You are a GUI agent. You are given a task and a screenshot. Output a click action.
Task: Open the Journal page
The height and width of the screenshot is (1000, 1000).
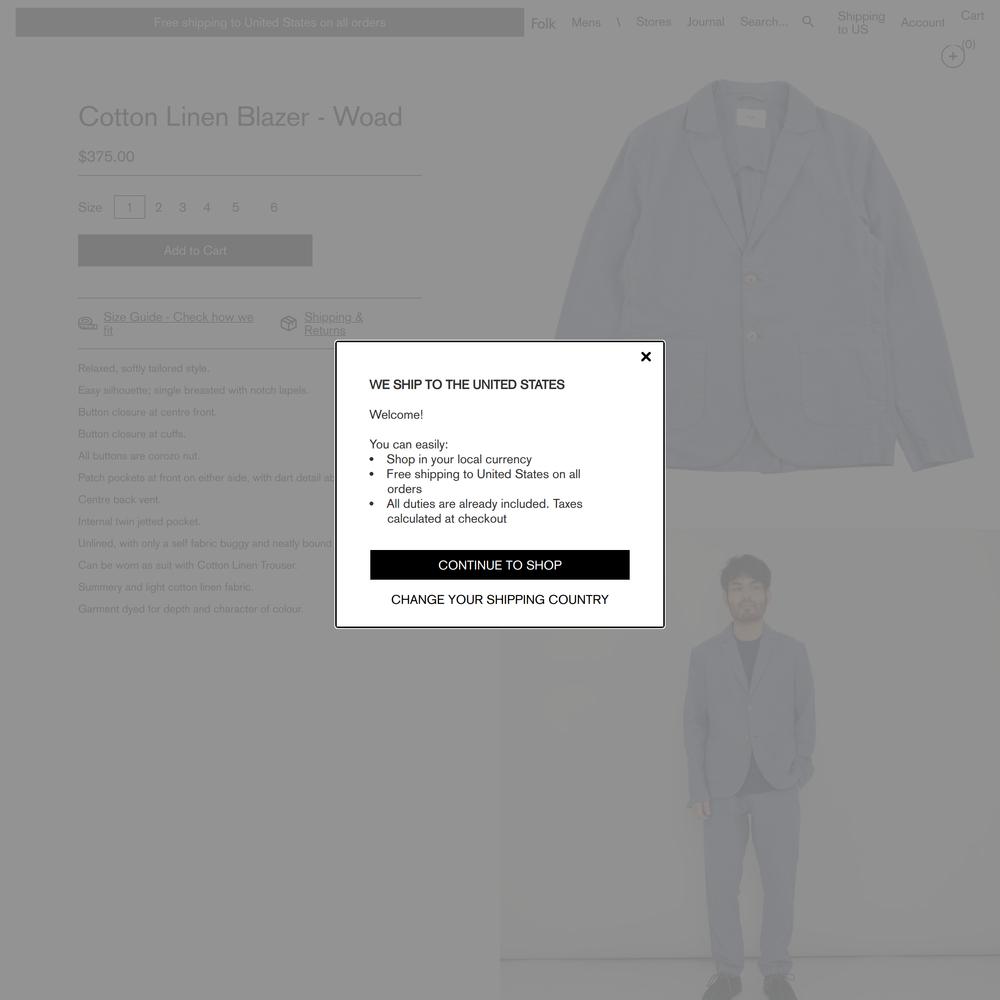coord(705,22)
